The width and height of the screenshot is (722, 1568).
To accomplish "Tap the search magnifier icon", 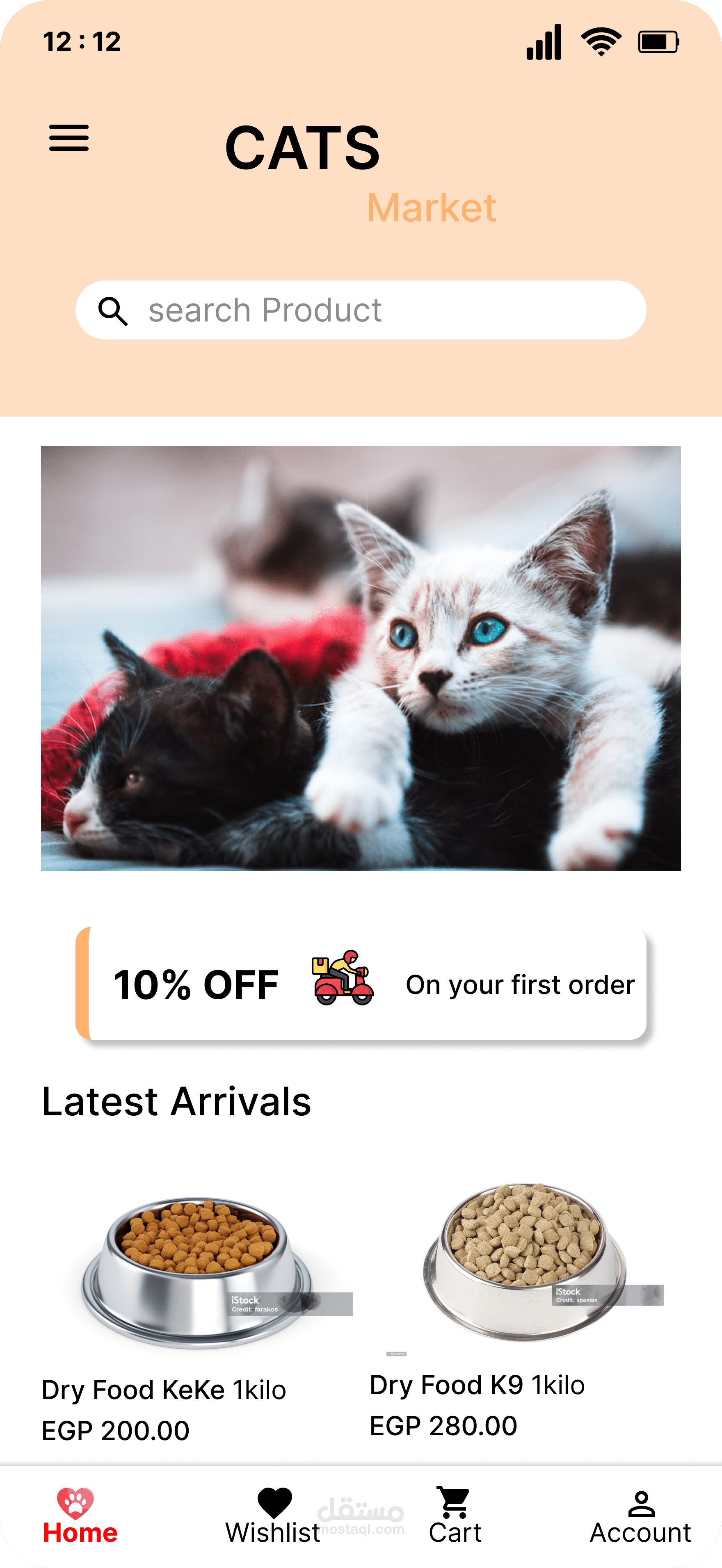I will pyautogui.click(x=113, y=311).
